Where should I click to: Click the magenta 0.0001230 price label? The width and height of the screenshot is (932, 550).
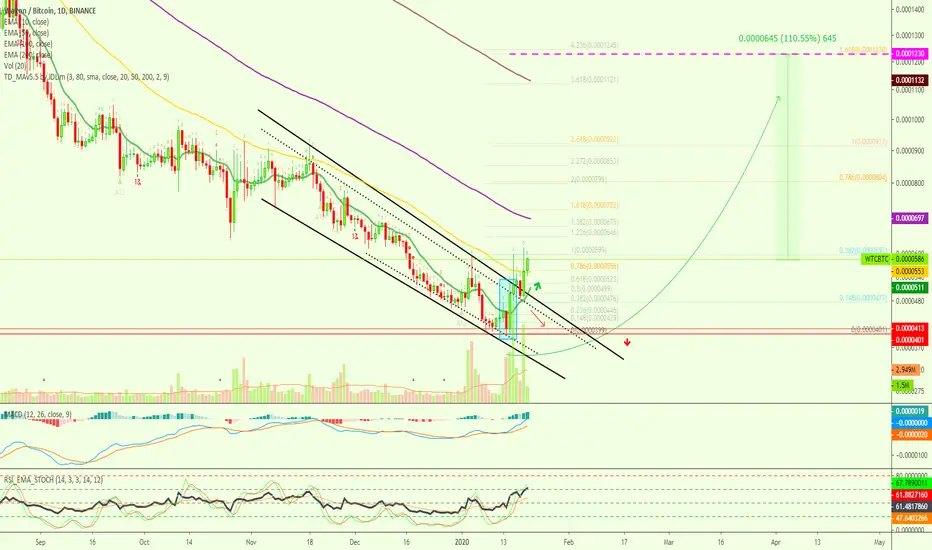pos(909,54)
